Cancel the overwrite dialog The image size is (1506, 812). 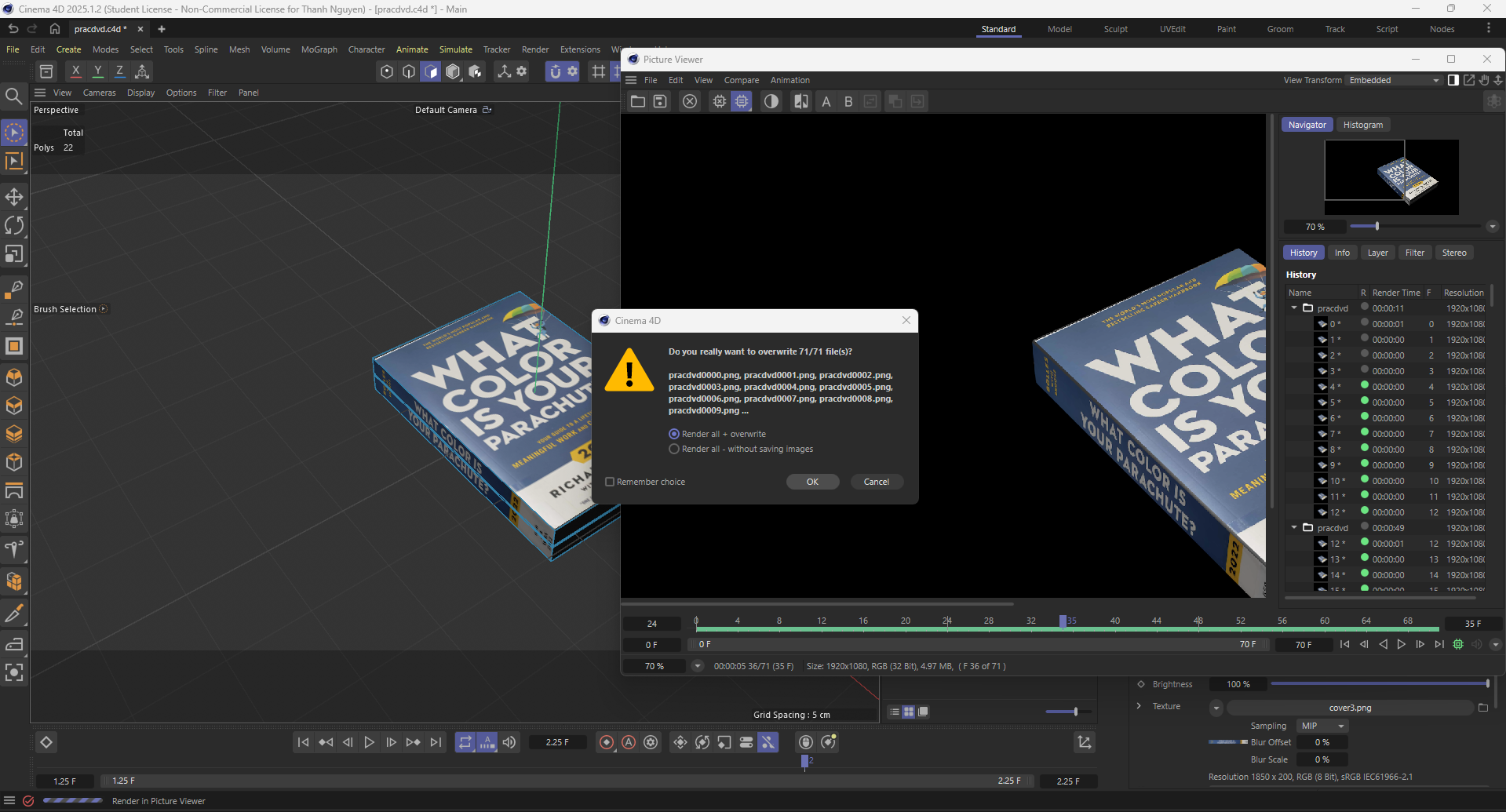pyautogui.click(x=877, y=481)
